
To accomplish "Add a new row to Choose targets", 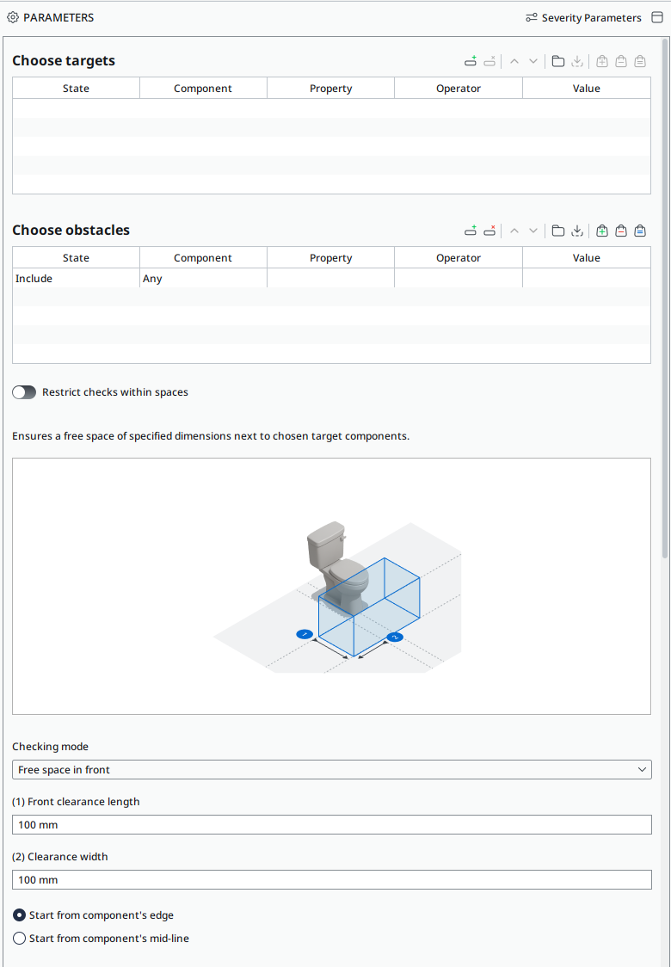I will pos(470,61).
